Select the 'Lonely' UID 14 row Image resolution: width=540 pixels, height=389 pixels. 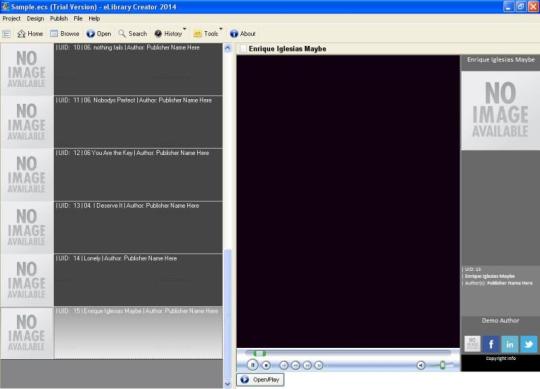[x=138, y=280]
